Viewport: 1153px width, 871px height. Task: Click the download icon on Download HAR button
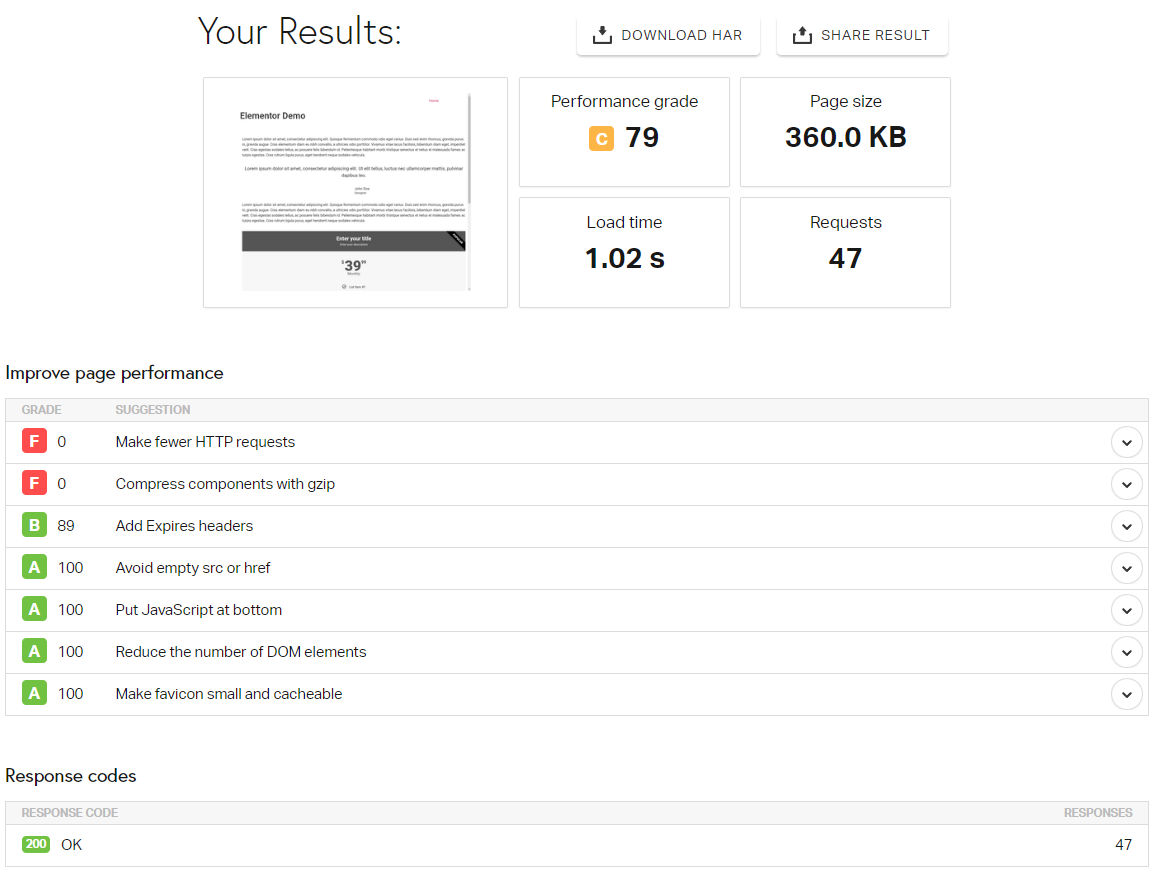pyautogui.click(x=601, y=34)
